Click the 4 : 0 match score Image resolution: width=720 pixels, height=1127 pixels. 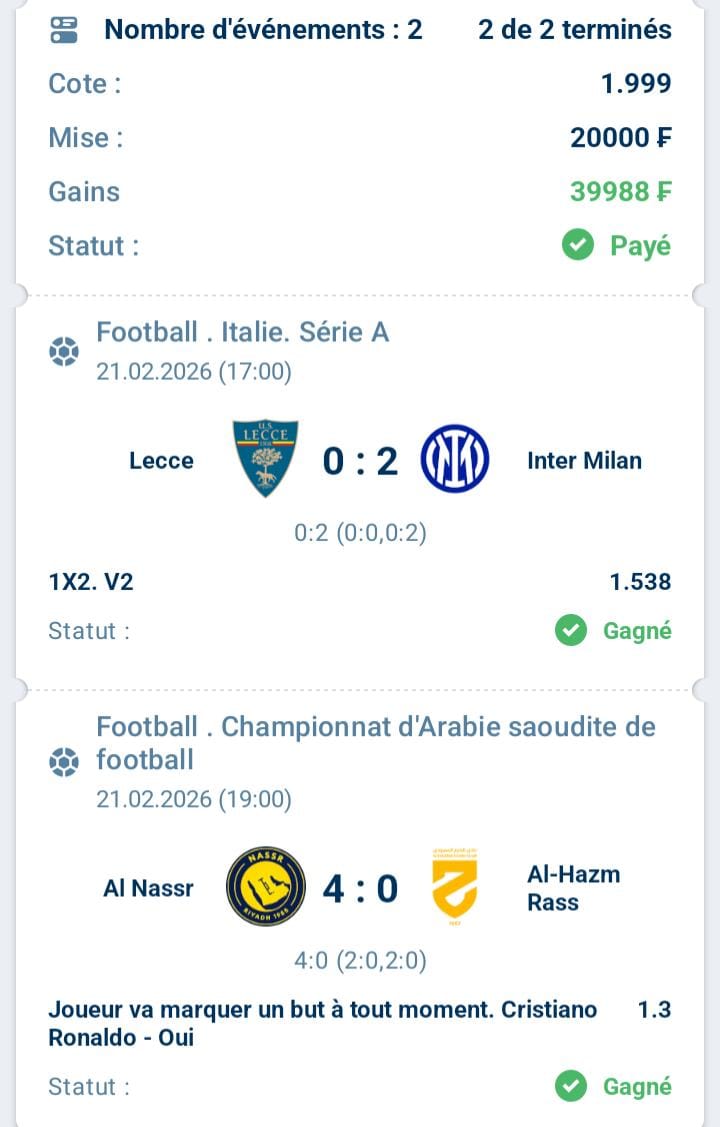coord(360,888)
